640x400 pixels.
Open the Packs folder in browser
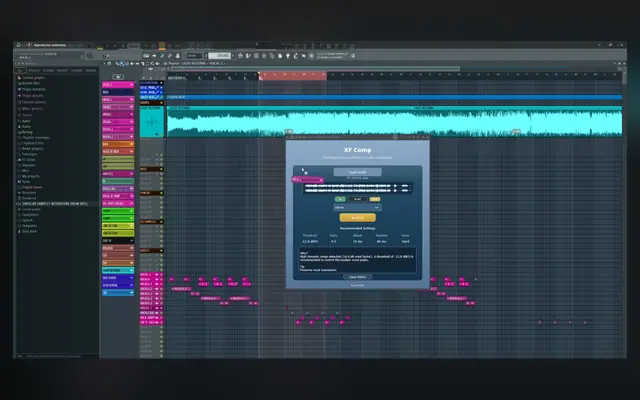tap(24, 182)
